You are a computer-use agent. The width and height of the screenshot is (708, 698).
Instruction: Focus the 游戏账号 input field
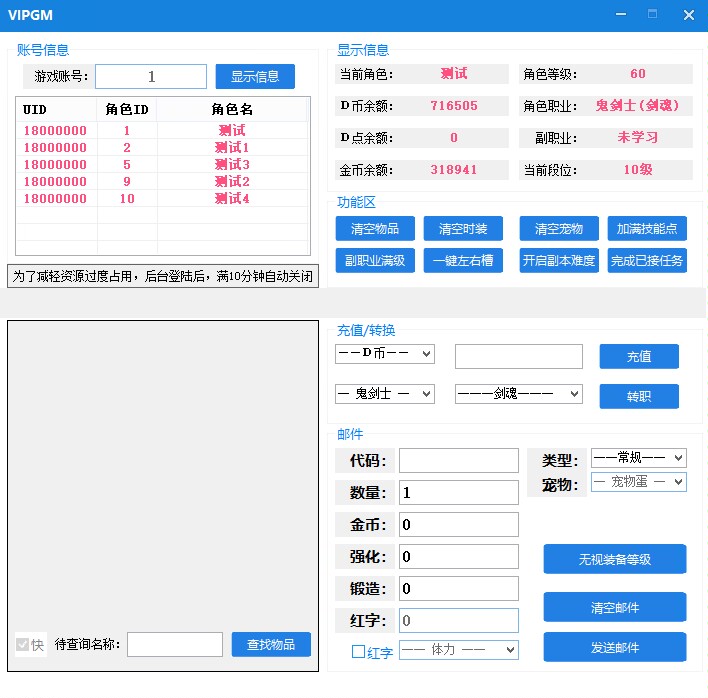(151, 77)
